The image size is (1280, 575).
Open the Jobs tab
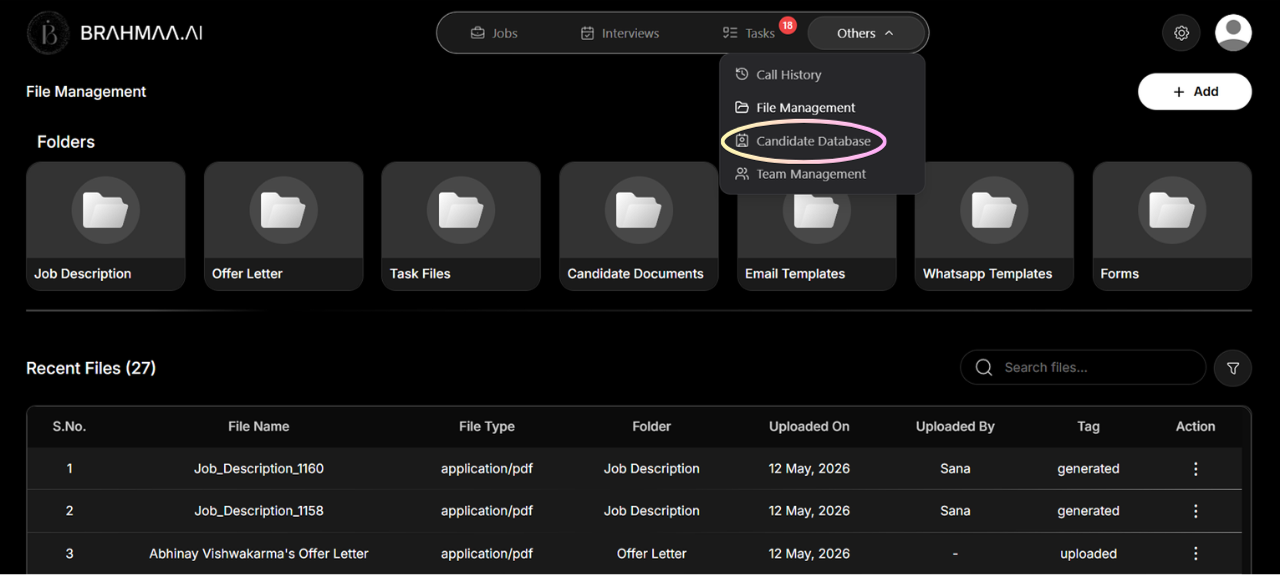(x=494, y=33)
